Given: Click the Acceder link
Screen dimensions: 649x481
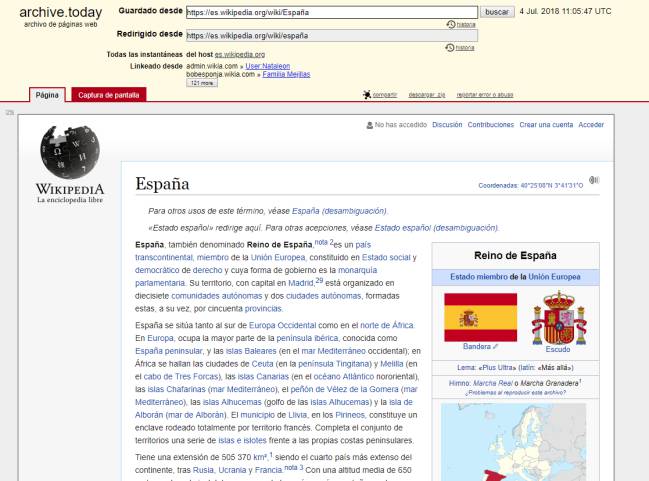Looking at the screenshot, I should pos(591,125).
